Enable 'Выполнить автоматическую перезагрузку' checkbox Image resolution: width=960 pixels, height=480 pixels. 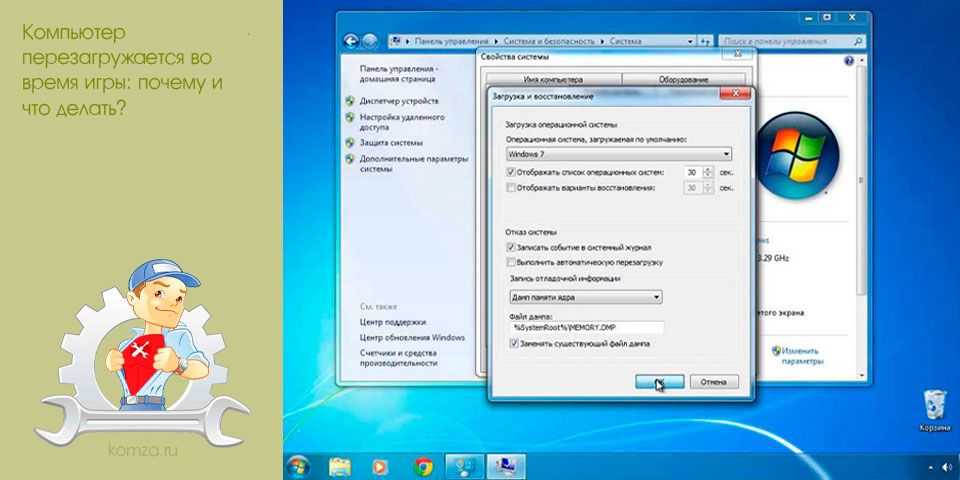(x=511, y=262)
